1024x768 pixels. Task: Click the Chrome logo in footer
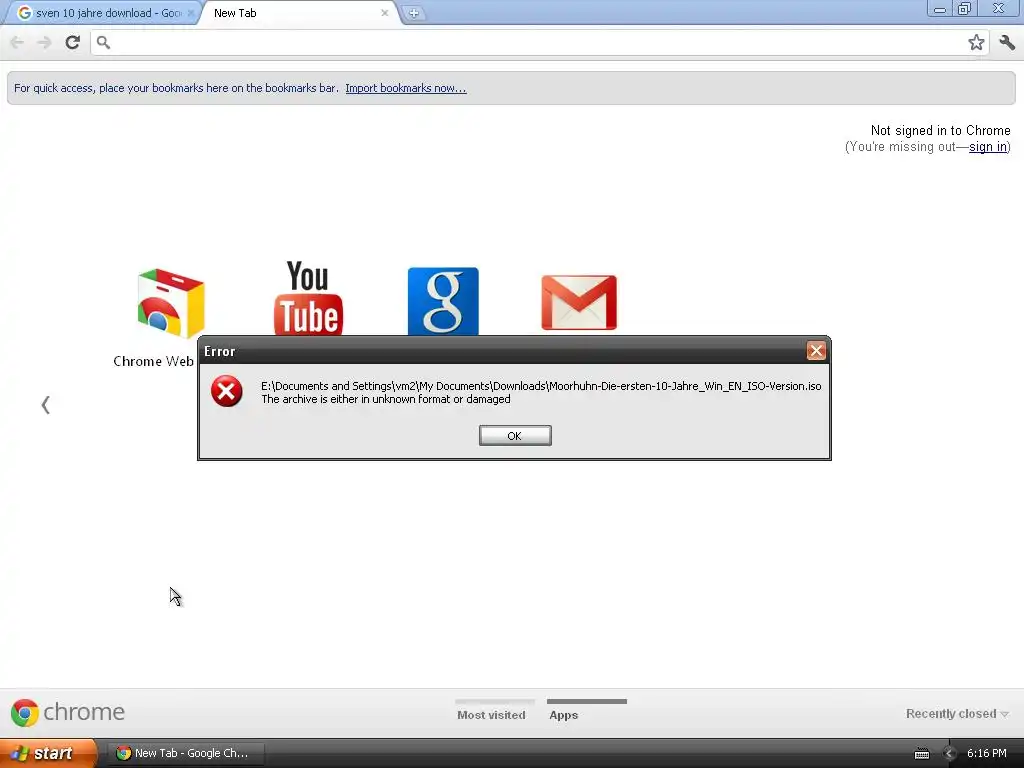pyautogui.click(x=68, y=712)
